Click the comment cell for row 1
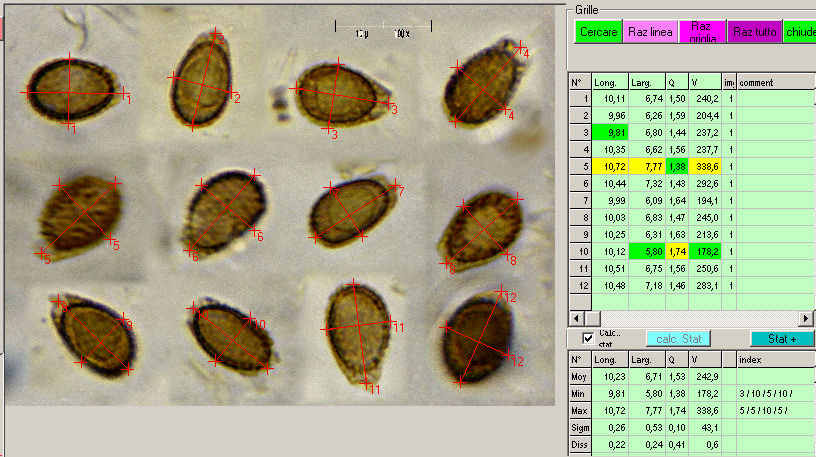This screenshot has height=457, width=816. click(775, 98)
